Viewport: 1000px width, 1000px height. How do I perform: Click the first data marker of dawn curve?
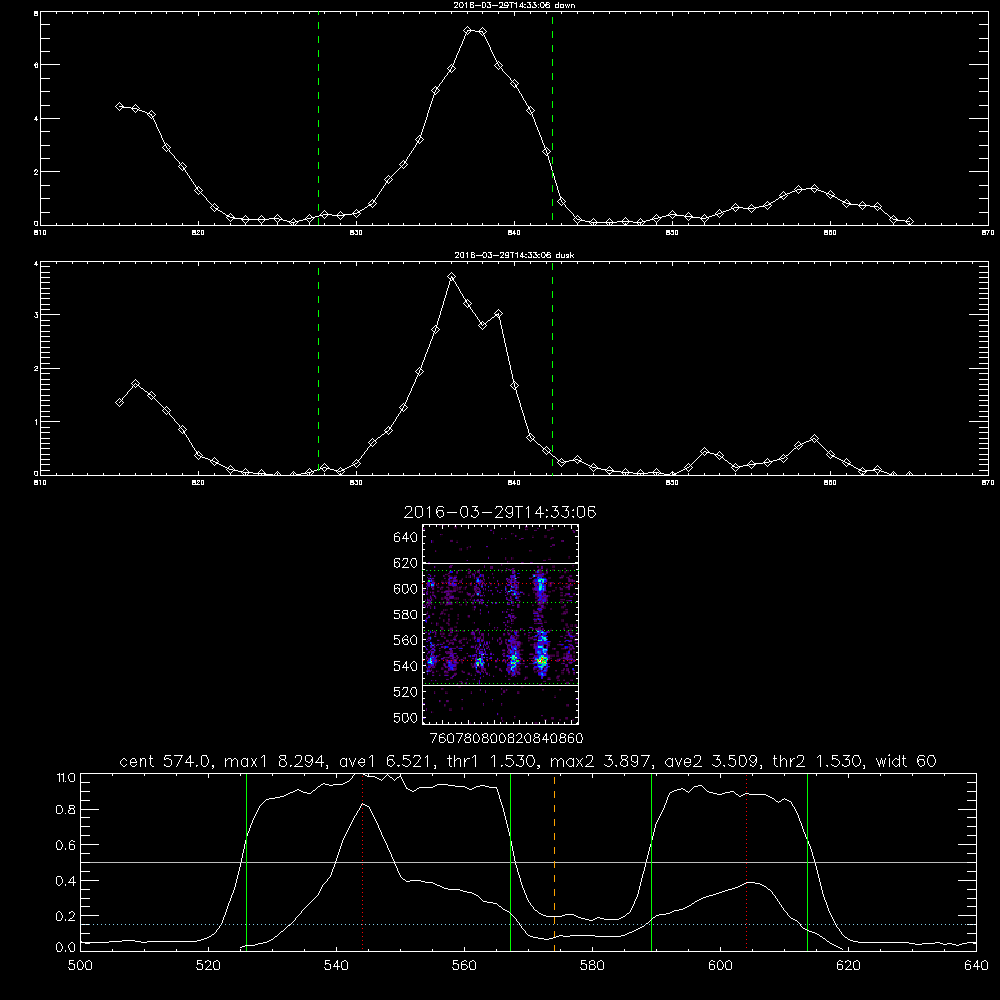click(119, 107)
